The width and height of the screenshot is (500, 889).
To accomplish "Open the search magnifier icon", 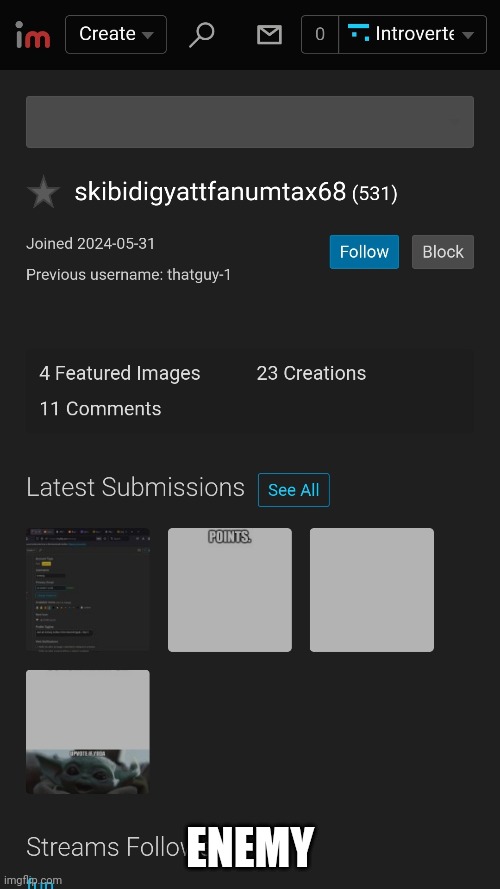I will click(201, 35).
